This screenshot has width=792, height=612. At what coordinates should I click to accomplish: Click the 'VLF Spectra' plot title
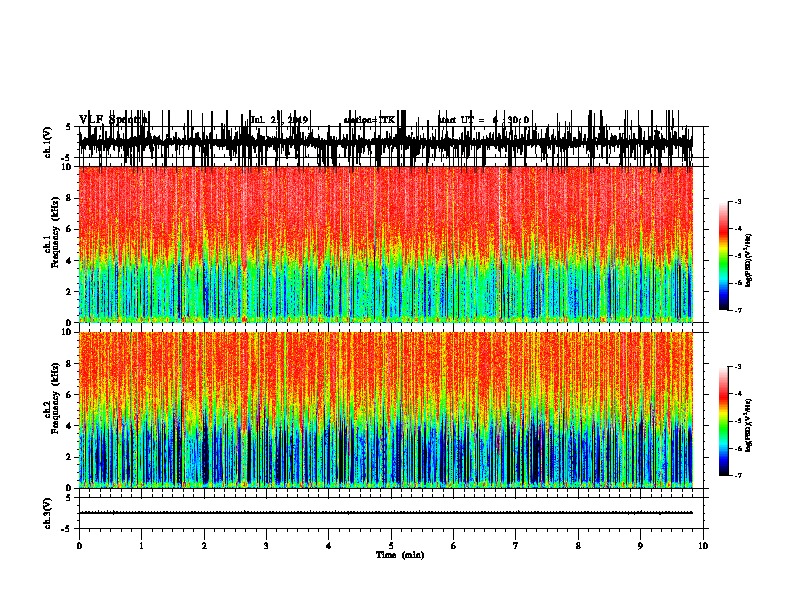(113, 120)
